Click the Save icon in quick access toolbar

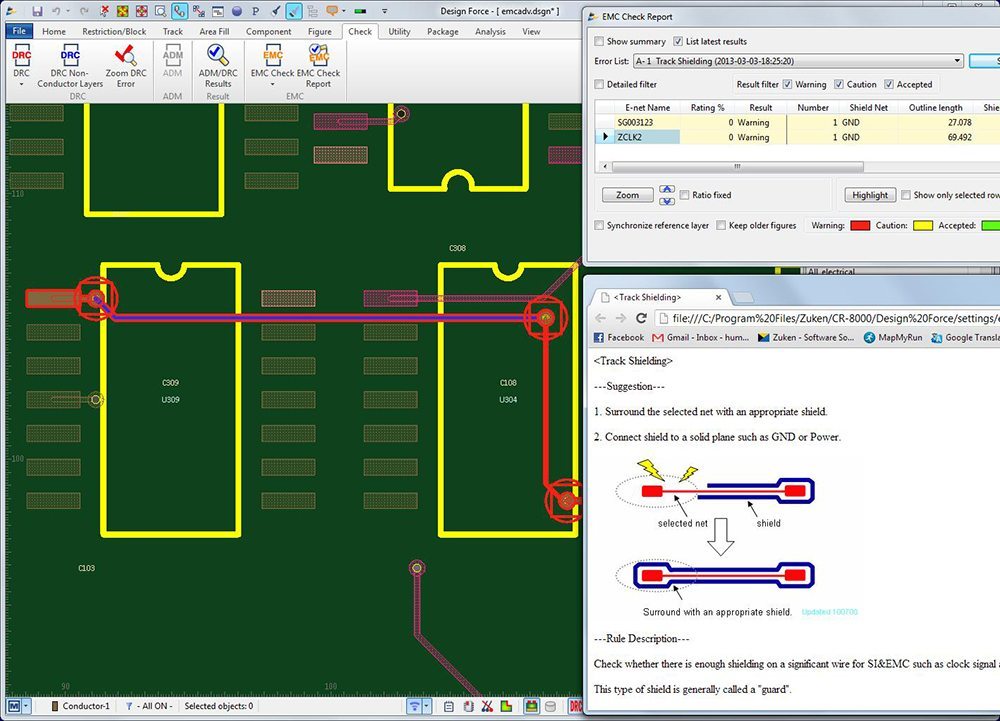click(37, 12)
